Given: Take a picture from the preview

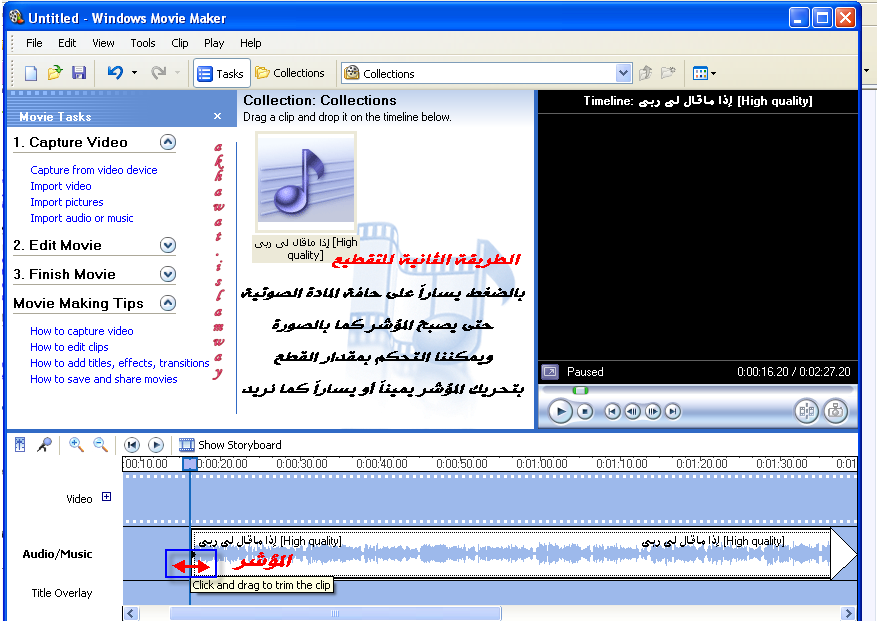Looking at the screenshot, I should click(x=836, y=412).
